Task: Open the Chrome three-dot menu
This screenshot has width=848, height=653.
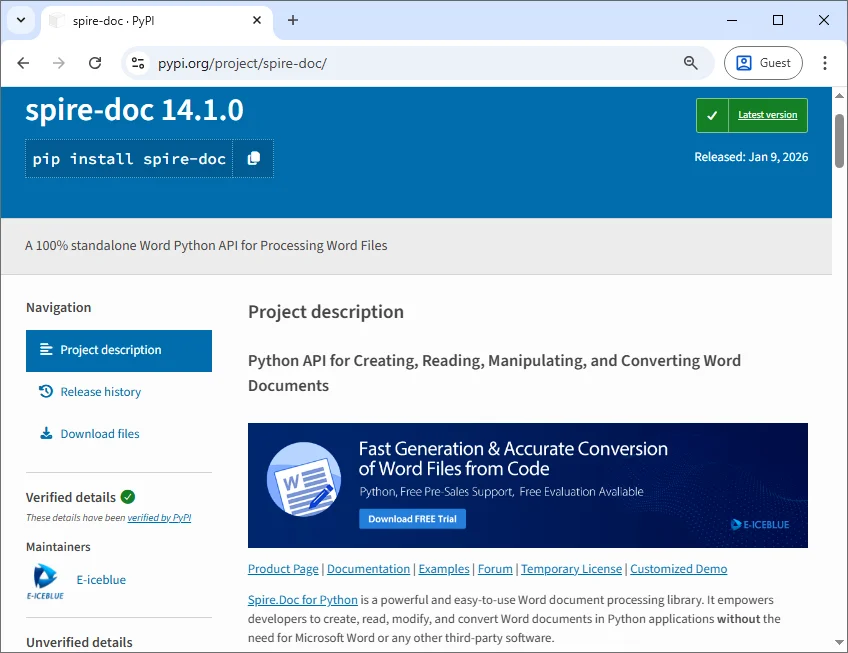Action: tap(825, 62)
